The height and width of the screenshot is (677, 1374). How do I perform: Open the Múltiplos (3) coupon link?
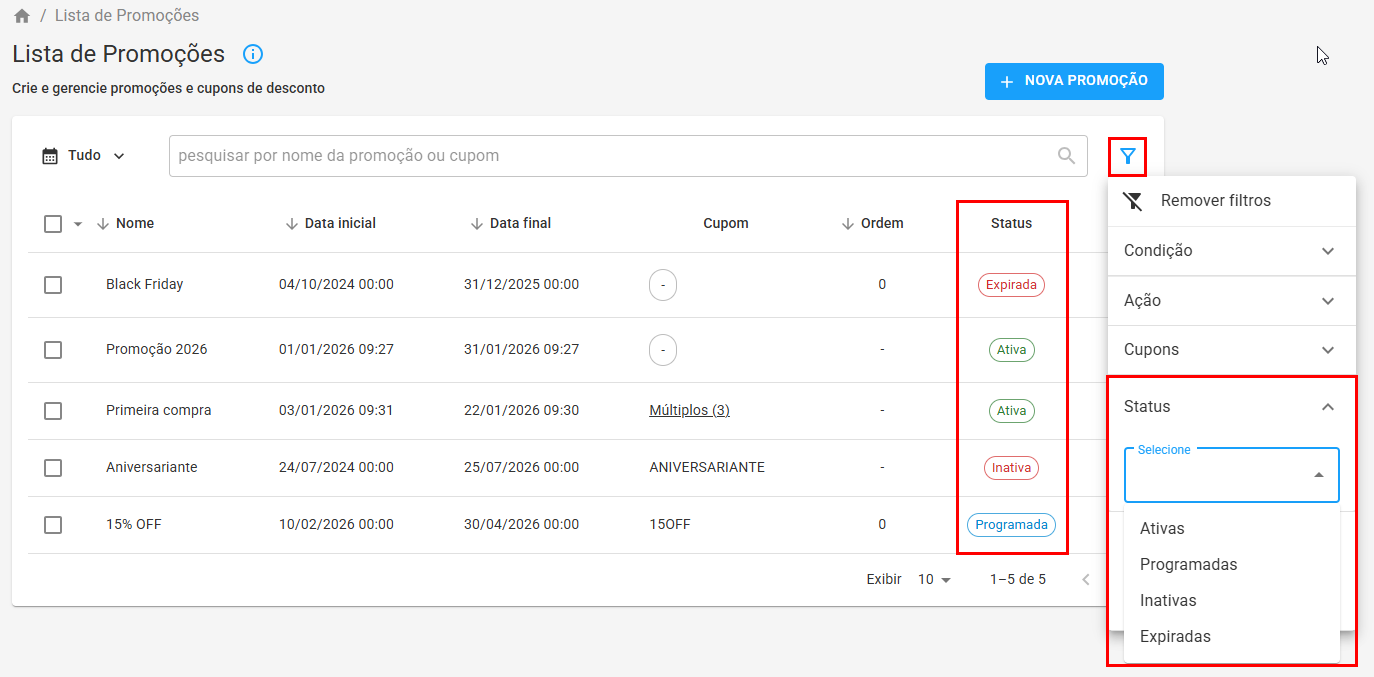click(689, 411)
